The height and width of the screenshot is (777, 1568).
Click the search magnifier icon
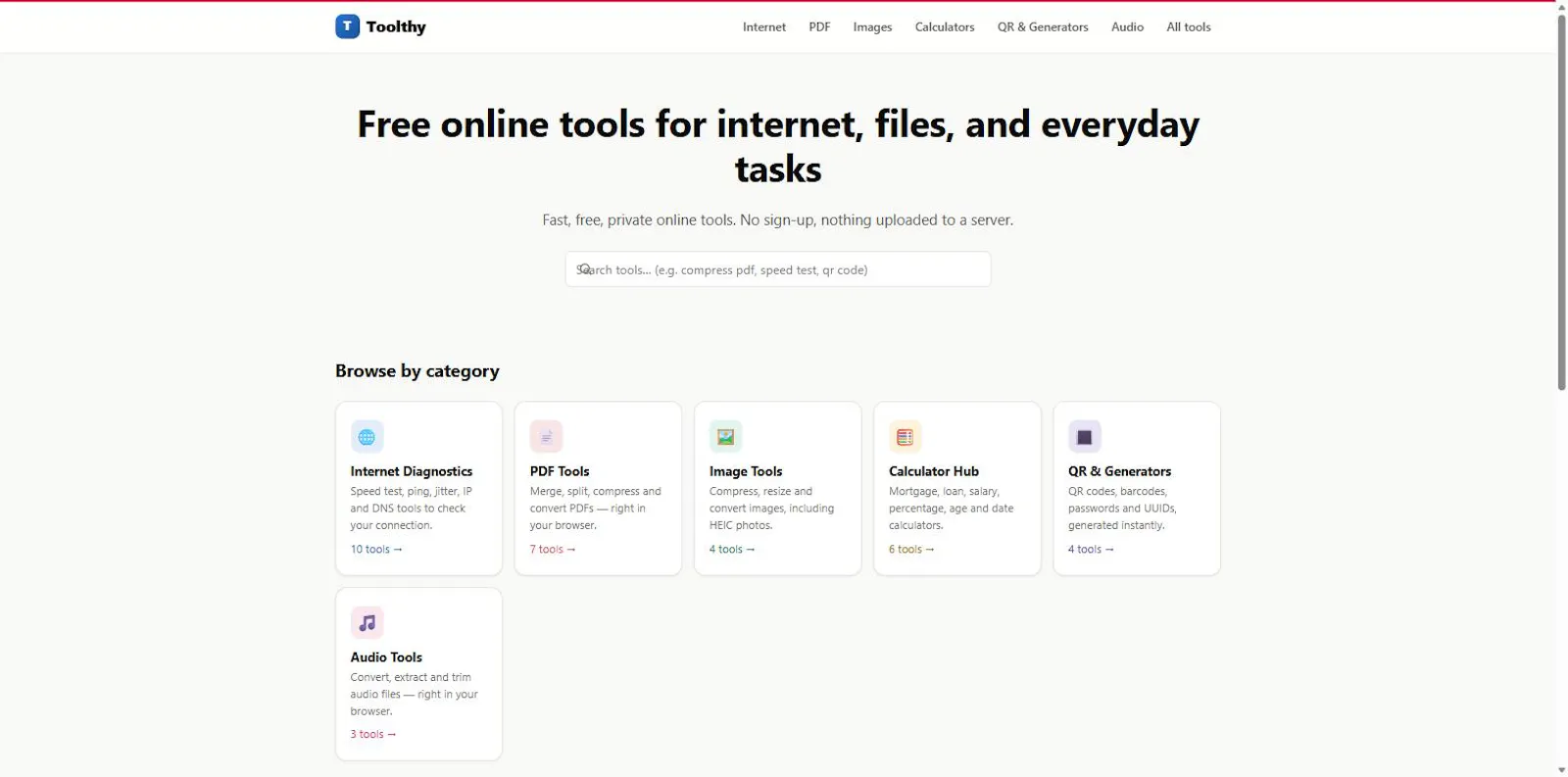(584, 268)
